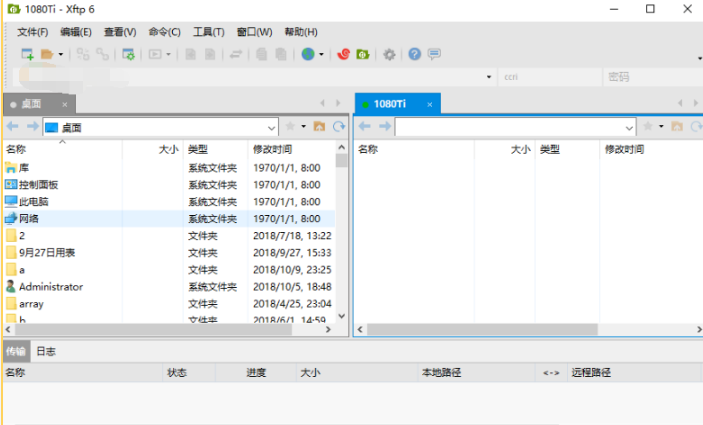Viewport: 703px width, 425px height.
Task: Expand the local 桌面 path dropdown
Action: tap(271, 128)
